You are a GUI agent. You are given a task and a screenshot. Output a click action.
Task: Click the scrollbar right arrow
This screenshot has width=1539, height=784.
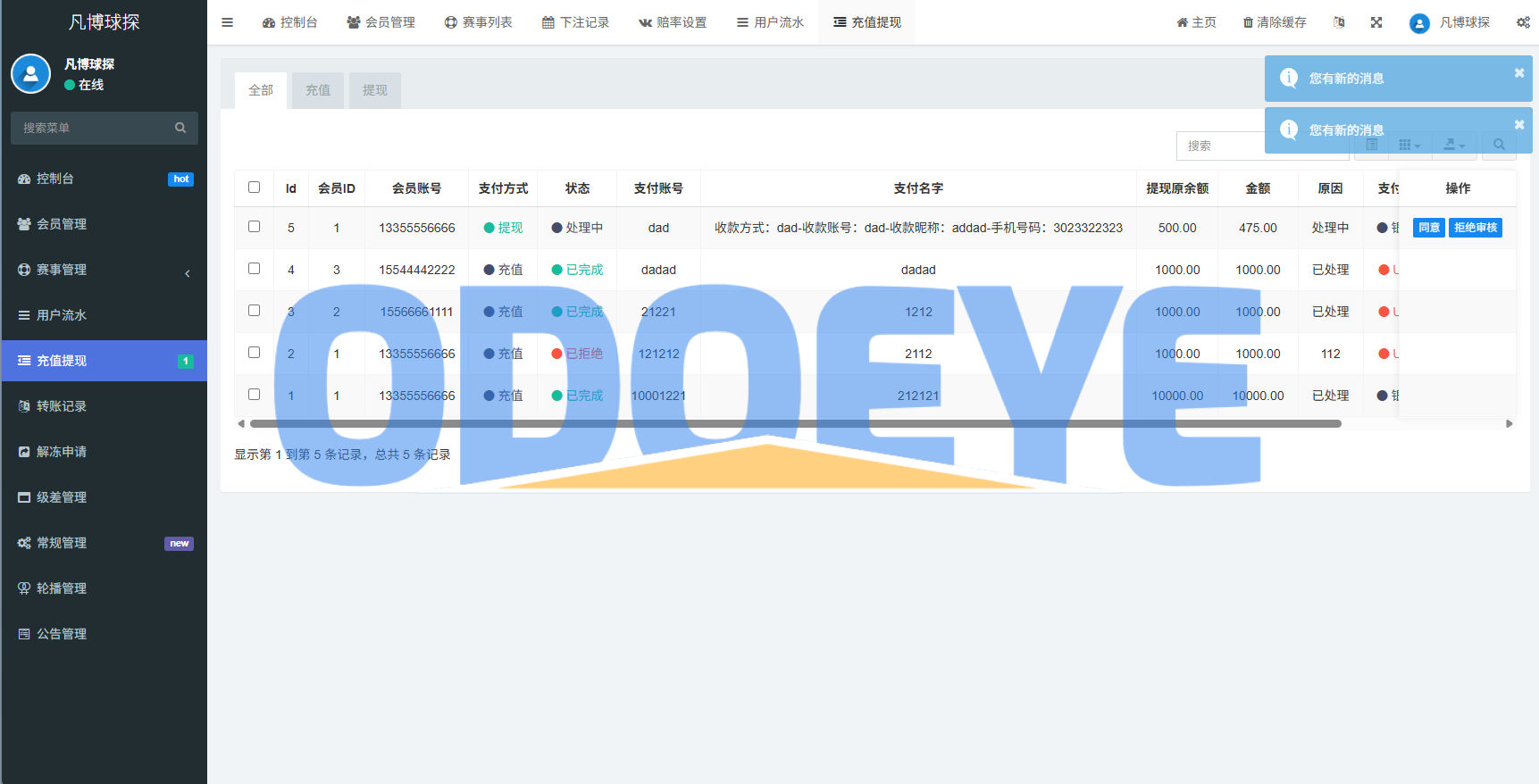[x=1510, y=423]
